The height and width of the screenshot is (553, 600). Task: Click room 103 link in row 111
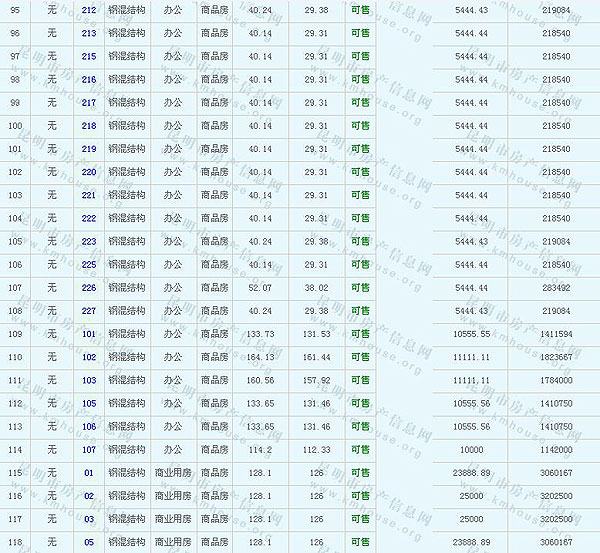click(89, 380)
